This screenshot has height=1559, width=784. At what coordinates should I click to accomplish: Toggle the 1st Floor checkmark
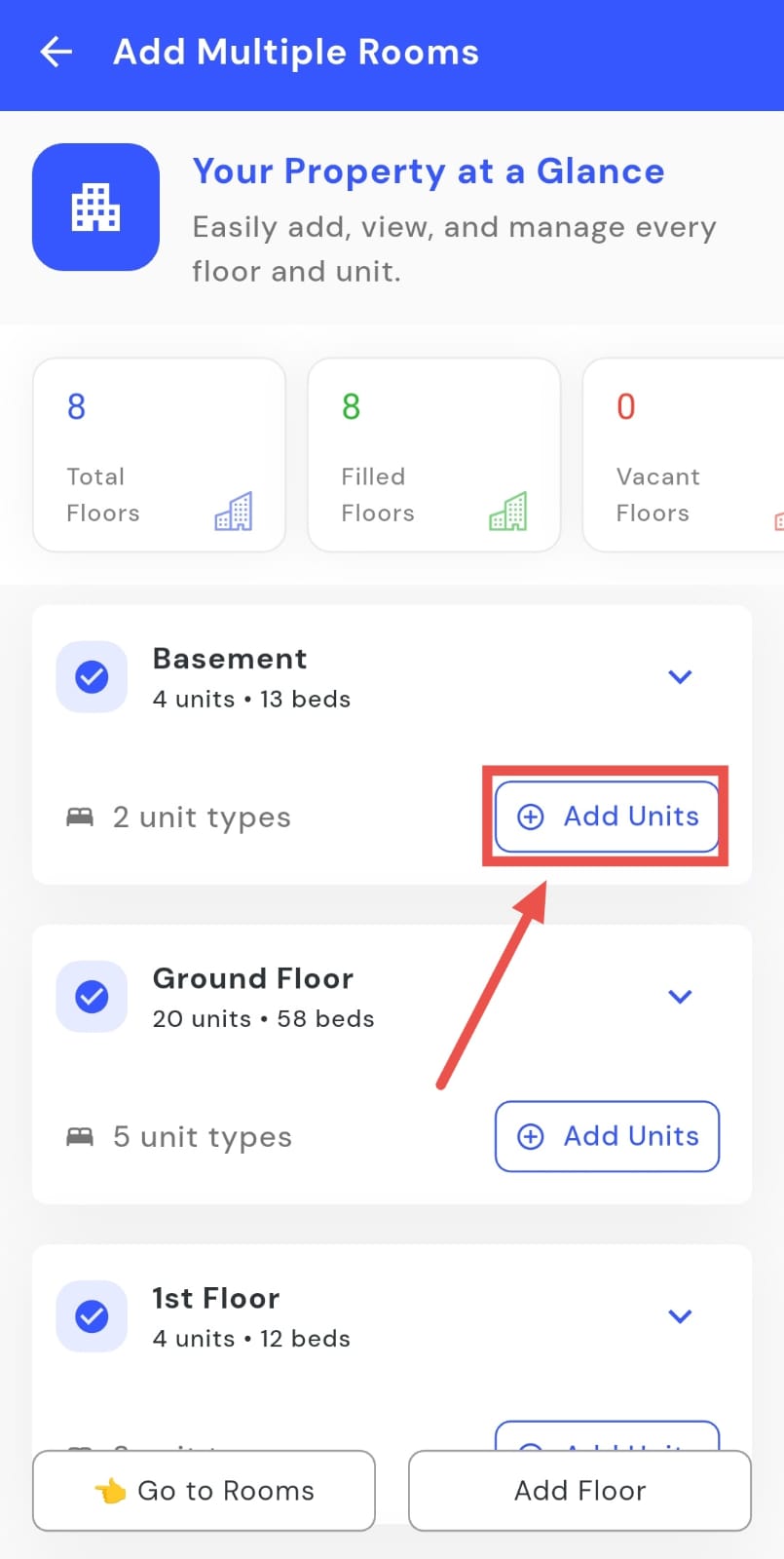tap(92, 1315)
